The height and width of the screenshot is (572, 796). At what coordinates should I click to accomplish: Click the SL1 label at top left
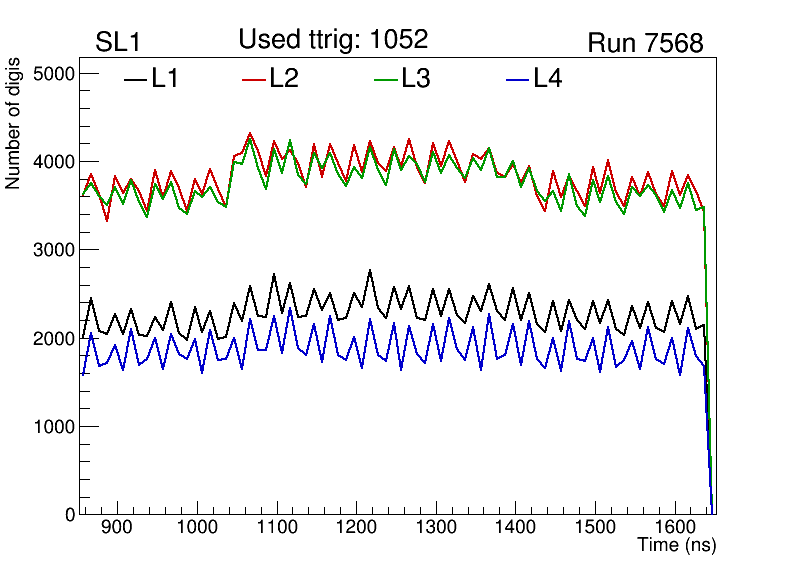pyautogui.click(x=118, y=43)
